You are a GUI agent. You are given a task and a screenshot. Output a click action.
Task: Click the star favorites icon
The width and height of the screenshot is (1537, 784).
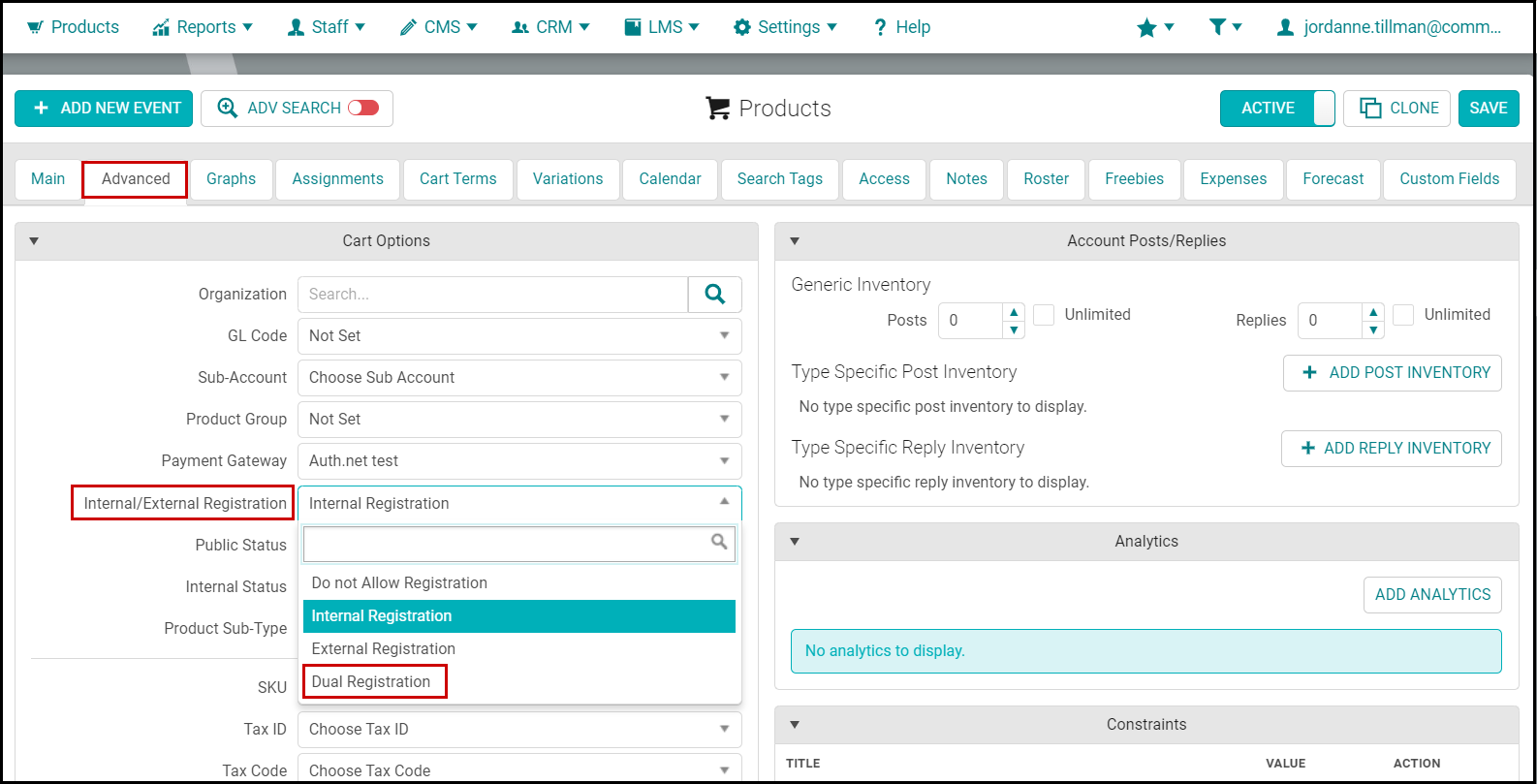pos(1146,28)
